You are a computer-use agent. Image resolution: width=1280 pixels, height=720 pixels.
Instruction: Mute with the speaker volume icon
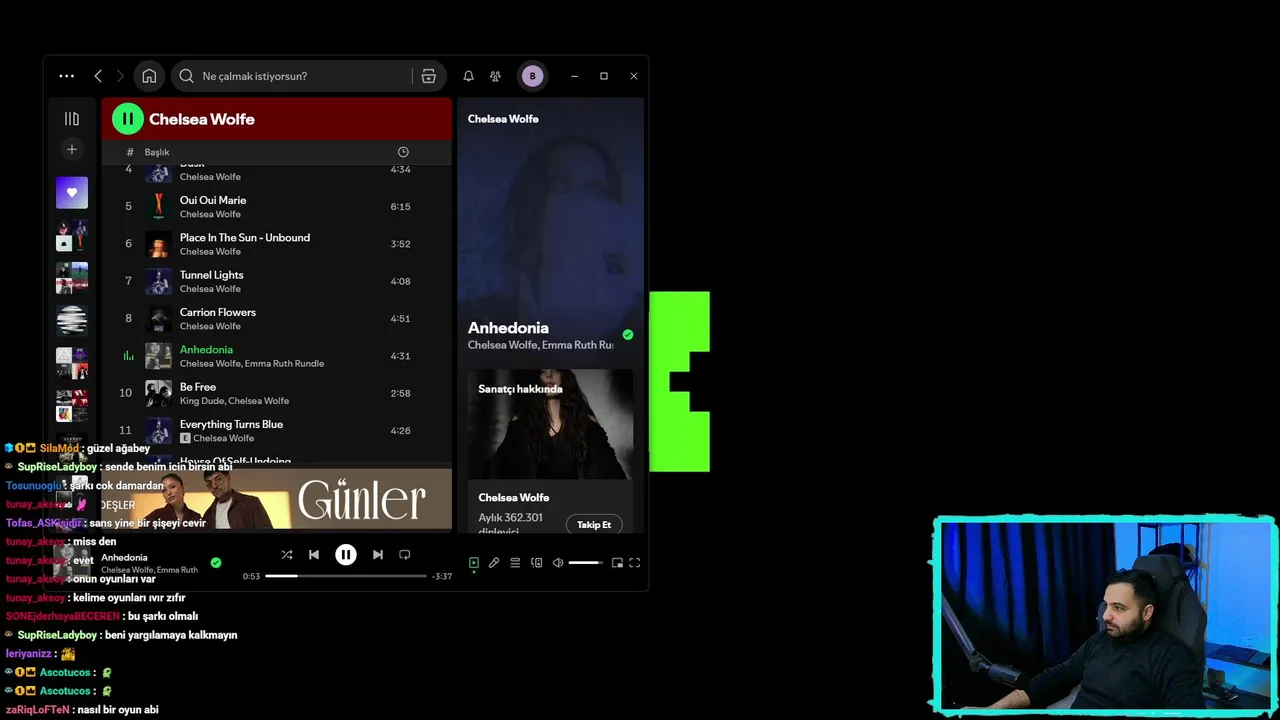click(558, 563)
